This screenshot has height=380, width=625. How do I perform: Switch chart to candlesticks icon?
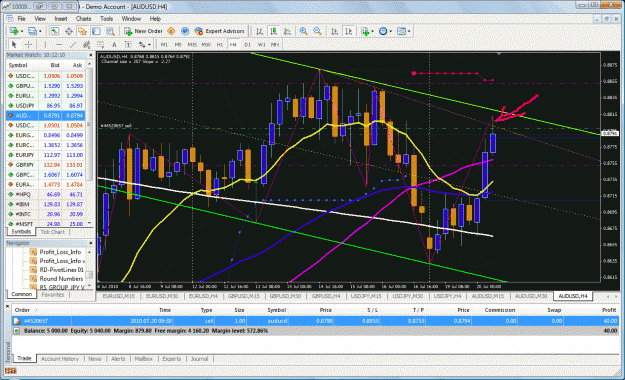(273, 31)
